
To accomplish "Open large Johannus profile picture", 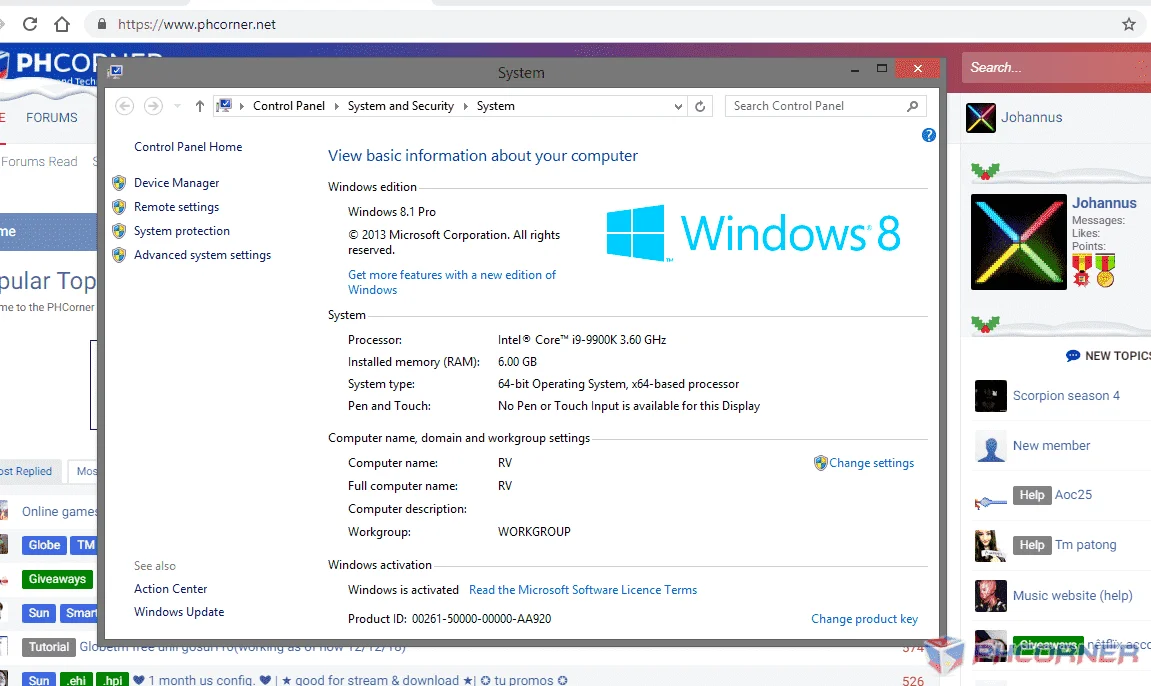I will pos(1018,241).
